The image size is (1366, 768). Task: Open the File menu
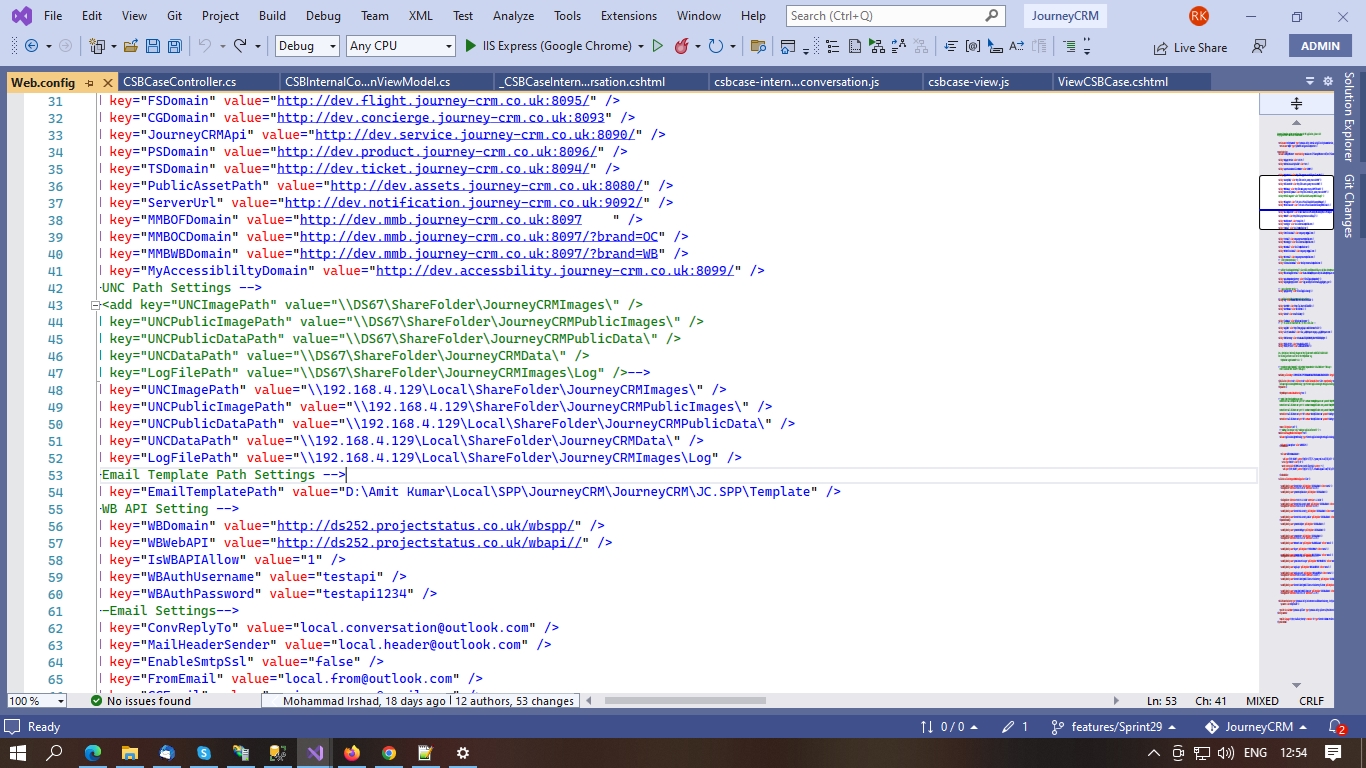click(53, 16)
